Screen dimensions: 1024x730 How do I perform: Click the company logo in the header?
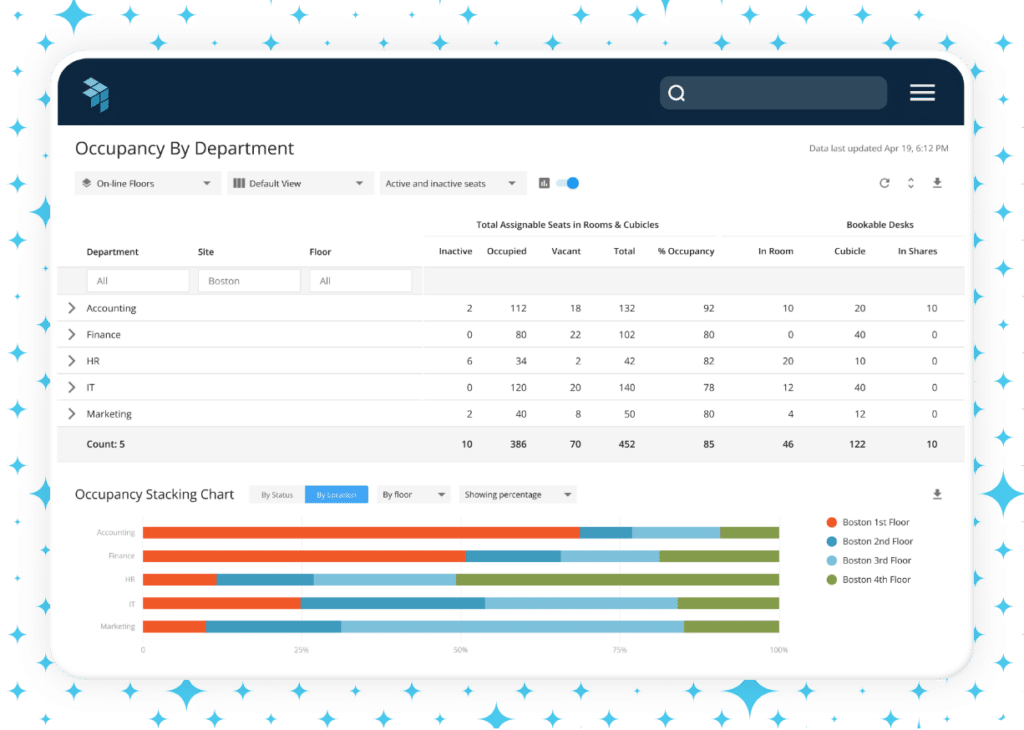(95, 92)
